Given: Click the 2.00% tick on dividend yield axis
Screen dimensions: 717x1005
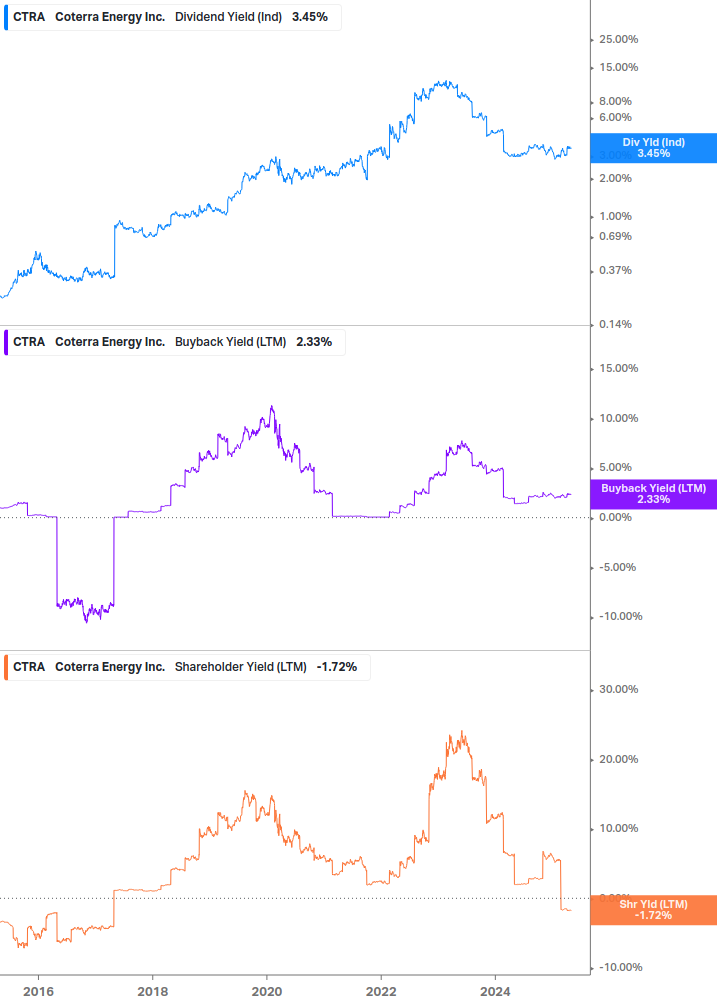Looking at the screenshot, I should [x=615, y=178].
